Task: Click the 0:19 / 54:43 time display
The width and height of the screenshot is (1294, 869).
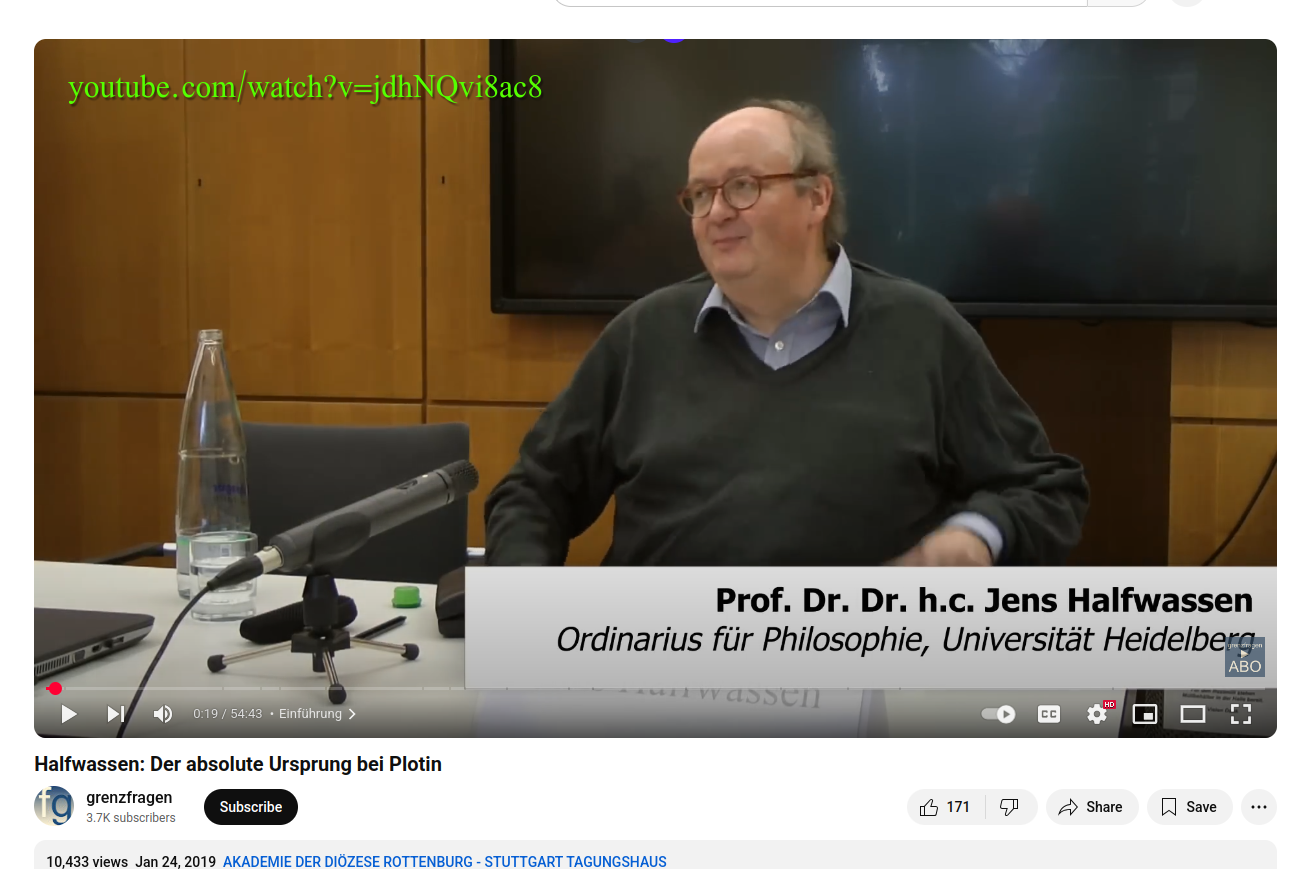Action: tap(228, 714)
